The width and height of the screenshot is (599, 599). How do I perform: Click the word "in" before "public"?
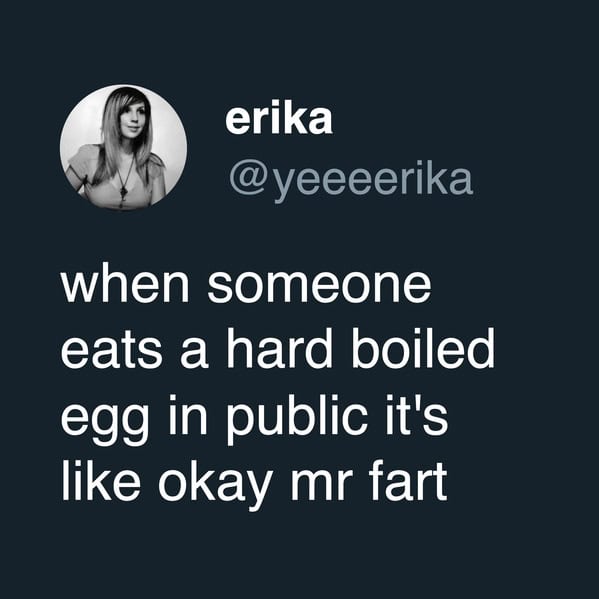[188, 416]
